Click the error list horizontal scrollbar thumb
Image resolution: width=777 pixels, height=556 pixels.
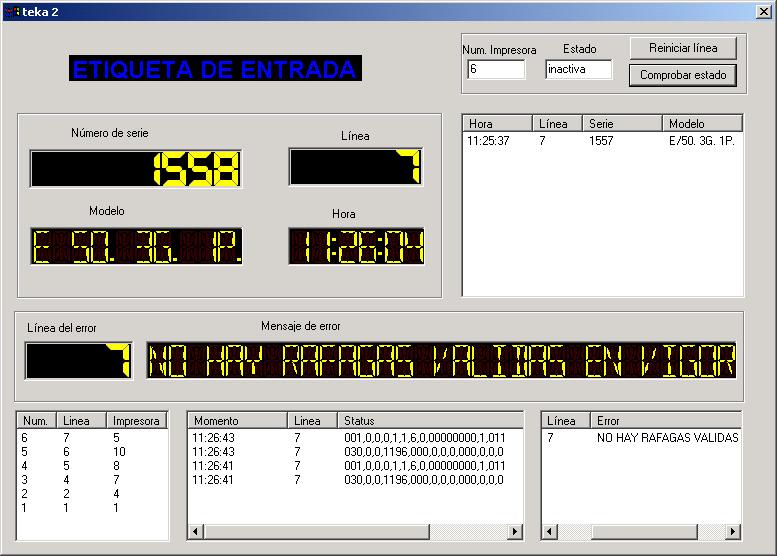[x=645, y=531]
